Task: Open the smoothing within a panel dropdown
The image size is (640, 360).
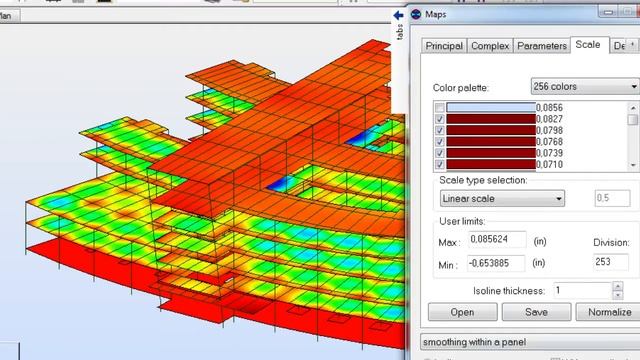Action: tap(530, 342)
